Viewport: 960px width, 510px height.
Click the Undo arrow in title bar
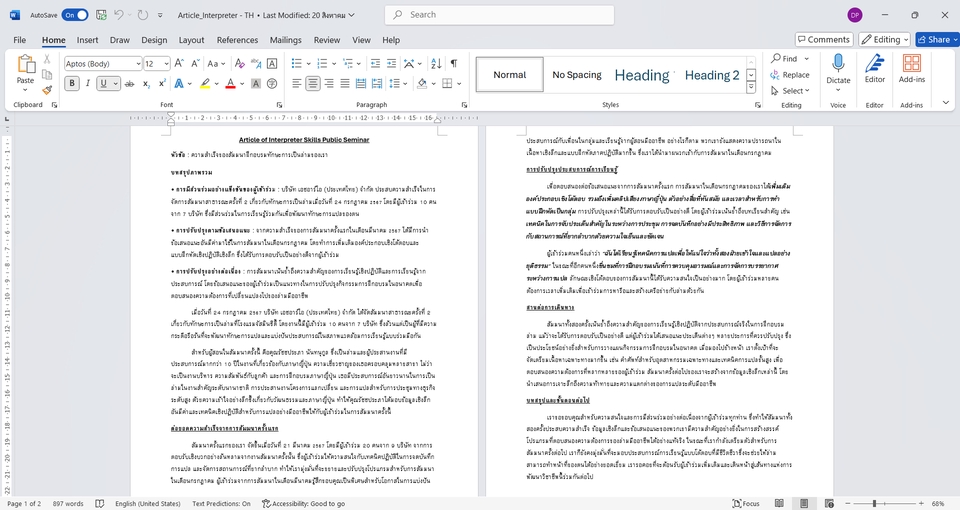119,15
